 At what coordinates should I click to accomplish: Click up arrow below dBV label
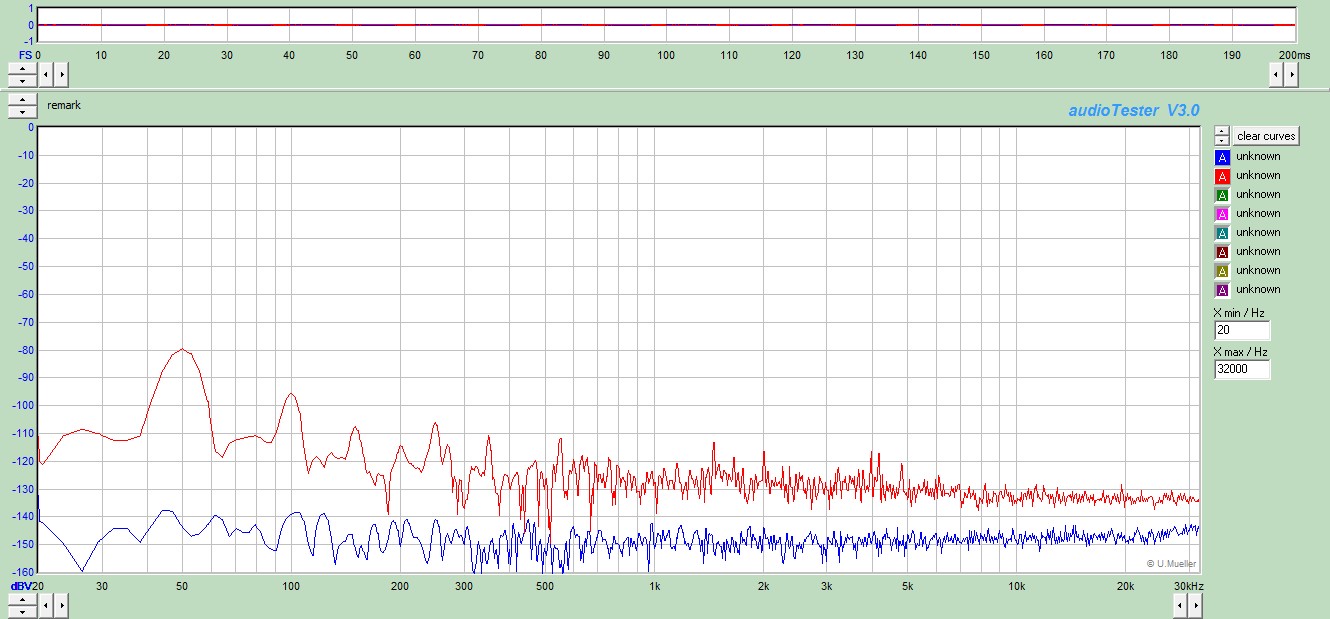(22, 599)
